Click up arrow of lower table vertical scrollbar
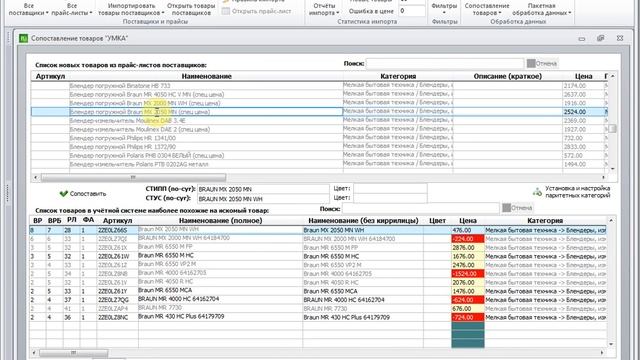The height and width of the screenshot is (360, 640). click(x=611, y=220)
